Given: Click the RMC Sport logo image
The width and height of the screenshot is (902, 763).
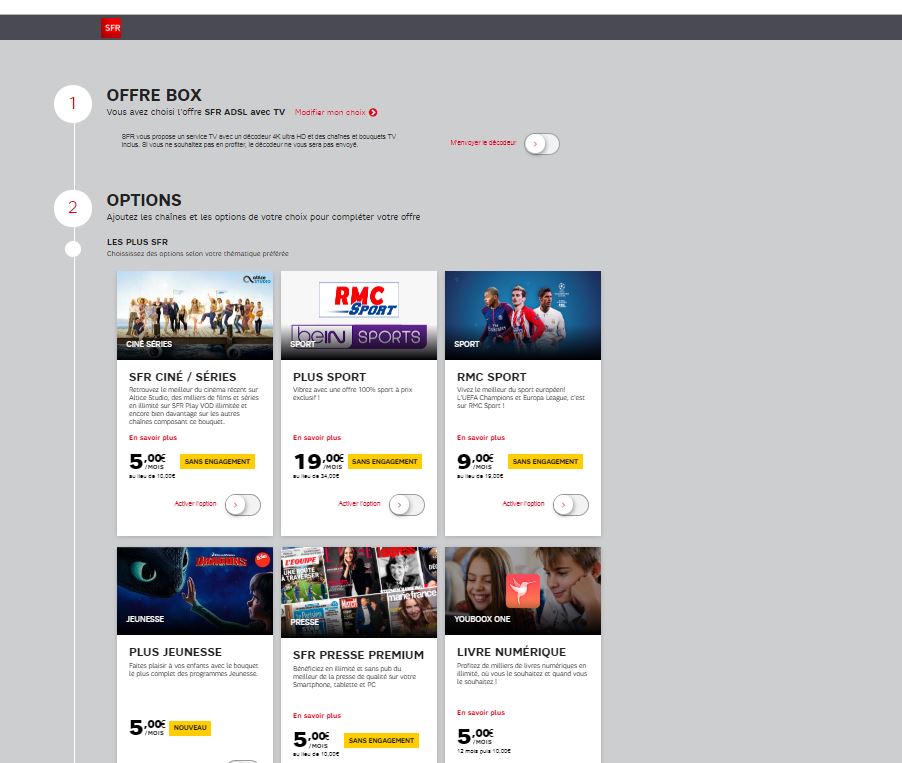Looking at the screenshot, I should tap(358, 300).
